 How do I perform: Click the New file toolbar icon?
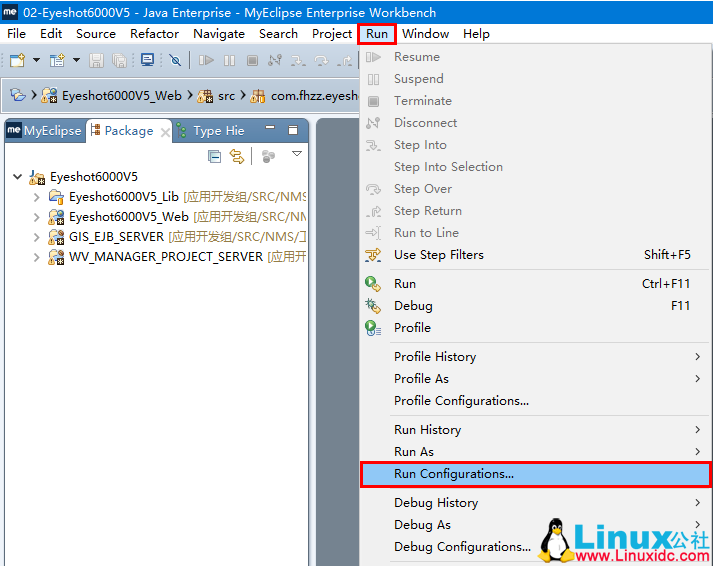click(17, 60)
